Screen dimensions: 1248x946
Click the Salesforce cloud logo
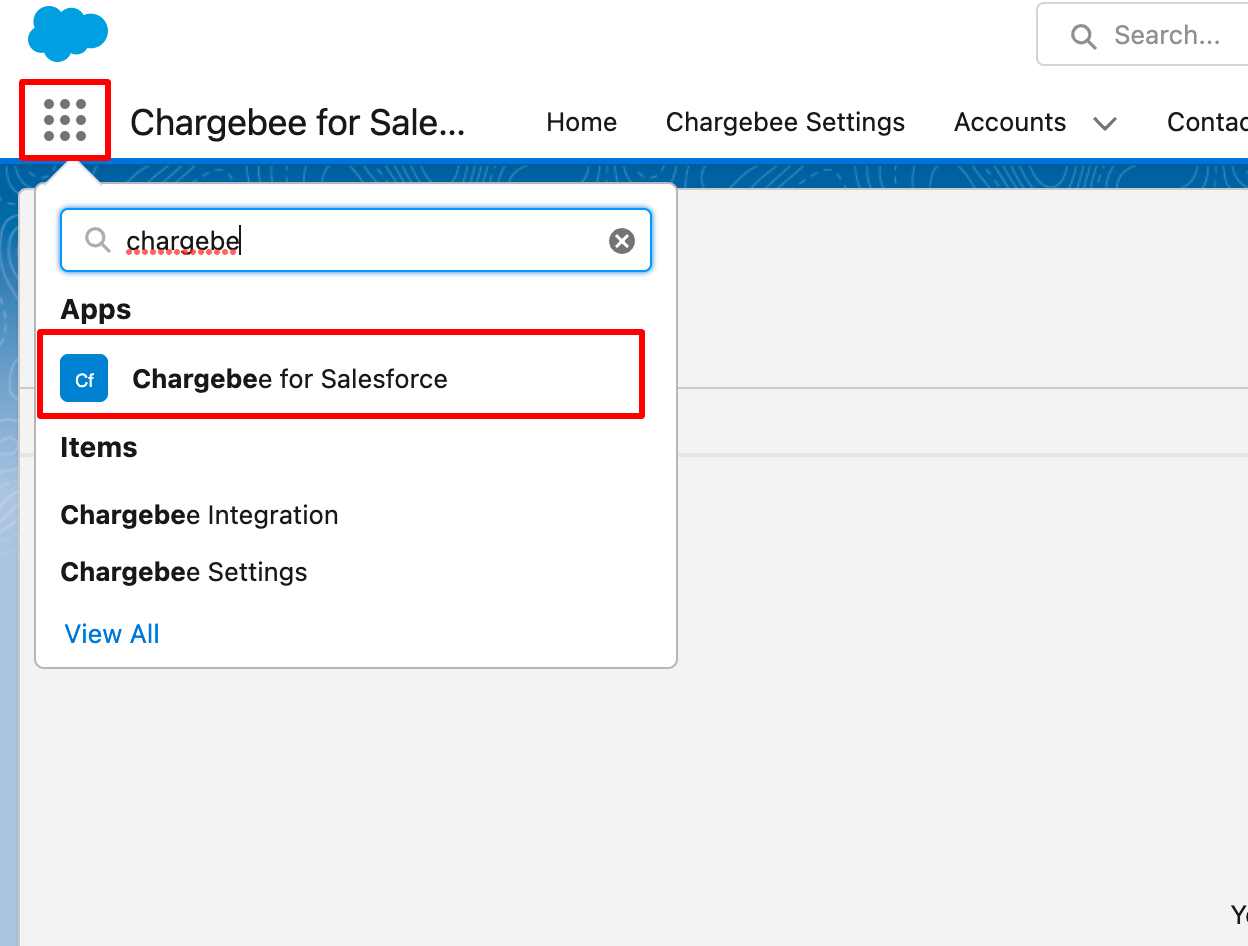[x=68, y=34]
